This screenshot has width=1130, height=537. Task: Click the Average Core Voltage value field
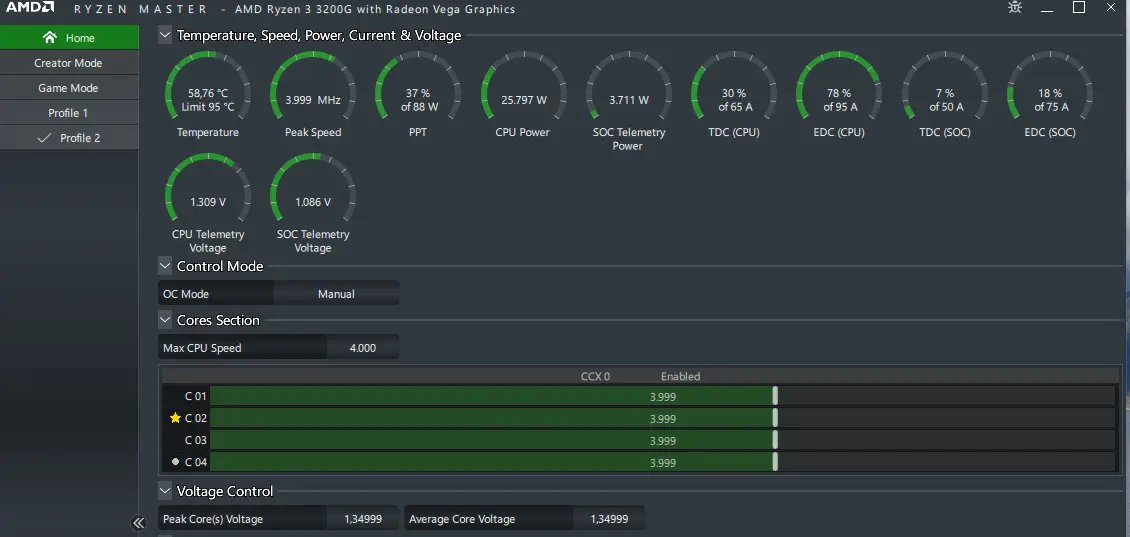tap(609, 518)
